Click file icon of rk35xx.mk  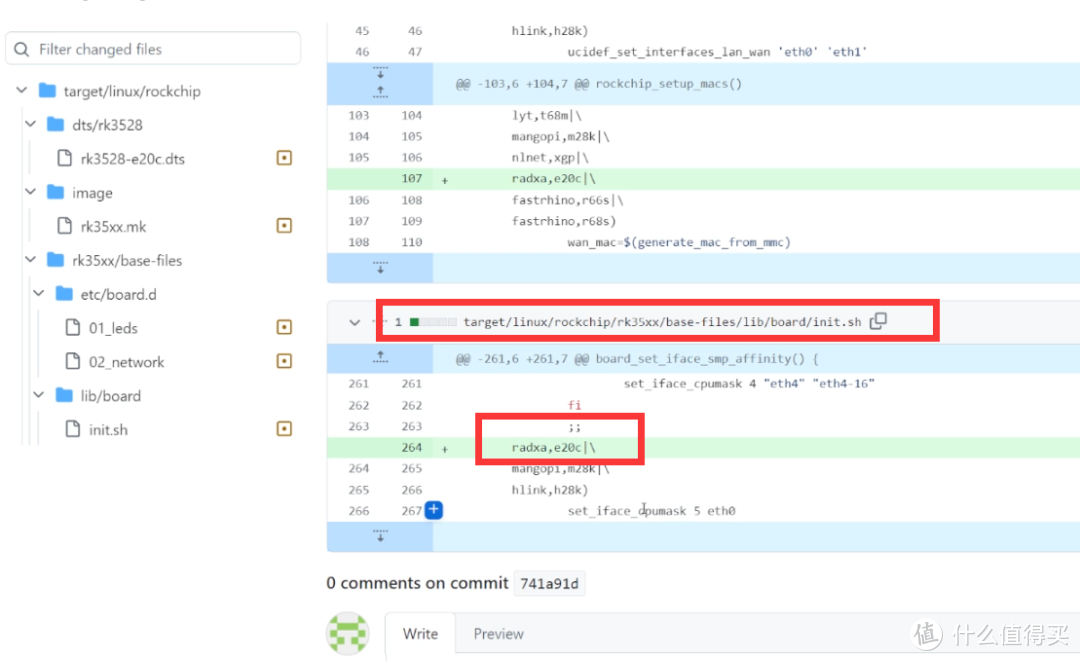pyautogui.click(x=65, y=226)
